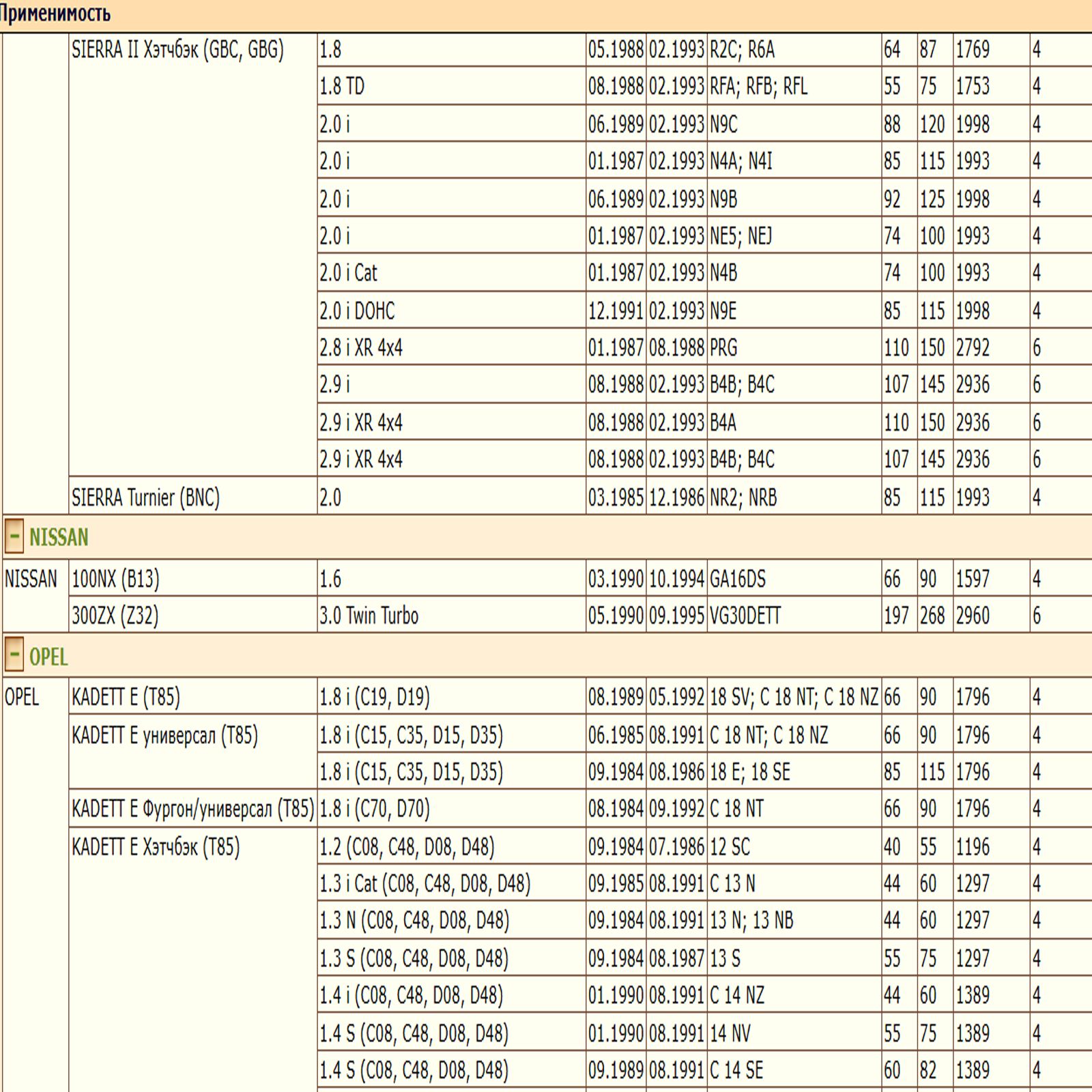Viewport: 1092px width, 1092px height.
Task: Click the OPEL brand heading
Action: 48,657
